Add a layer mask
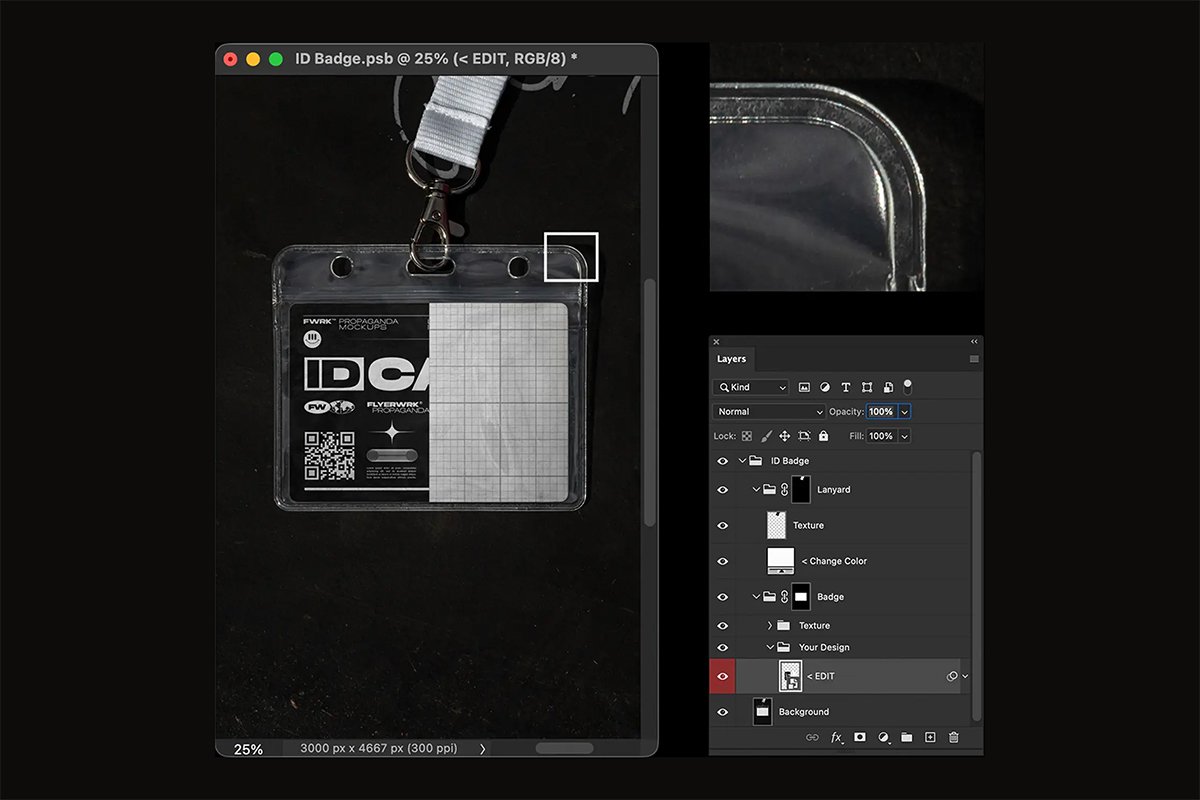 [x=859, y=737]
